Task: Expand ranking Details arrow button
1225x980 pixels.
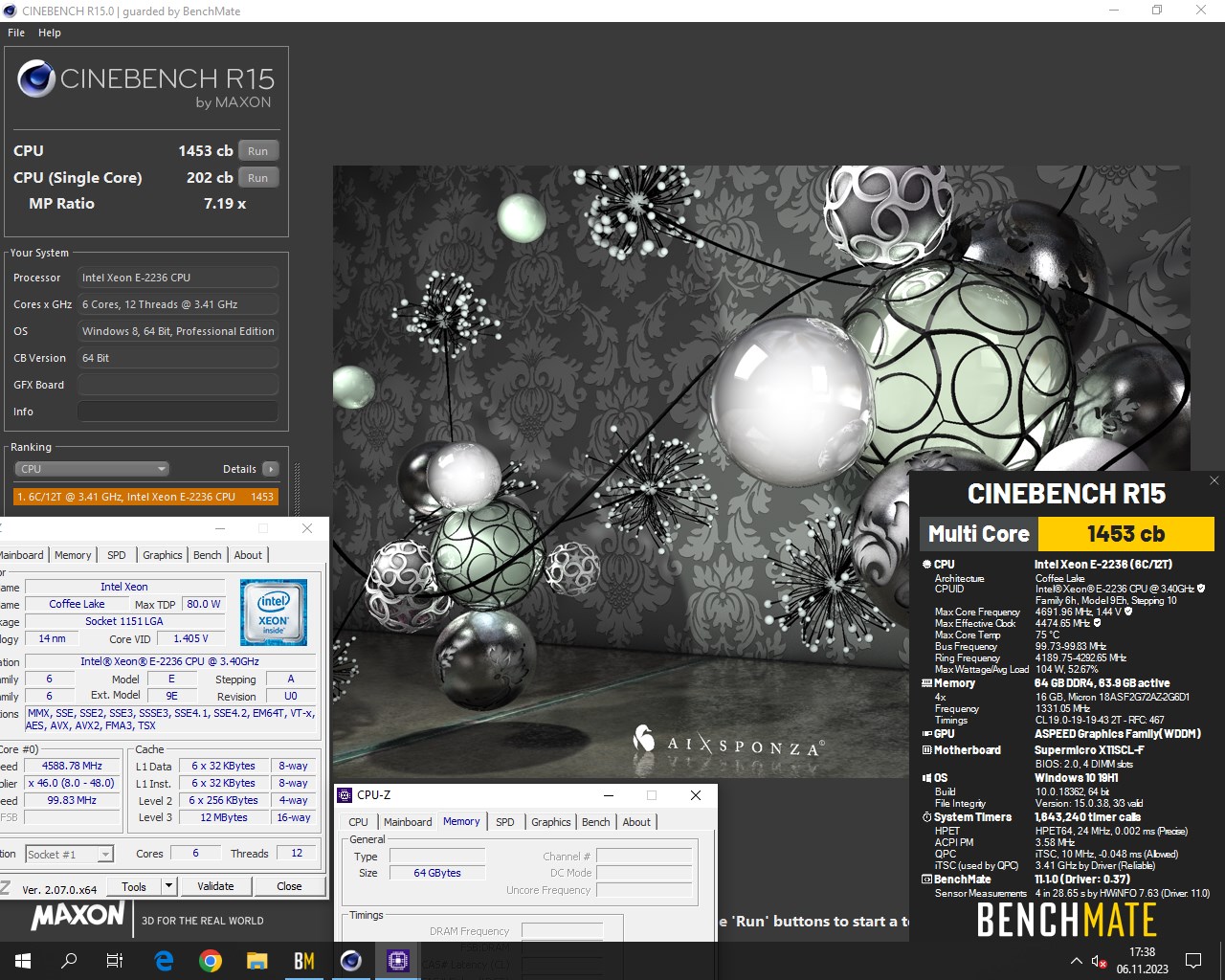Action: coord(271,469)
